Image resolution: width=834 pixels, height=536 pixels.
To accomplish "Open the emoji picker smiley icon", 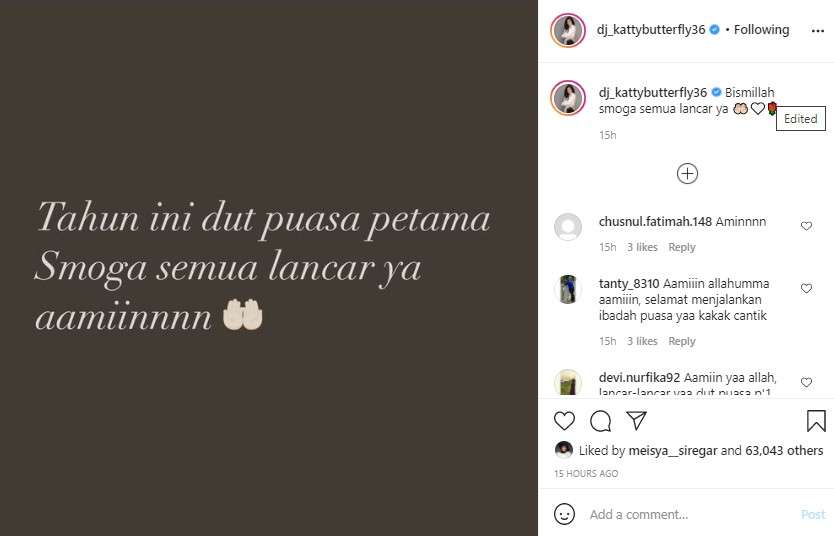I will coord(564,514).
